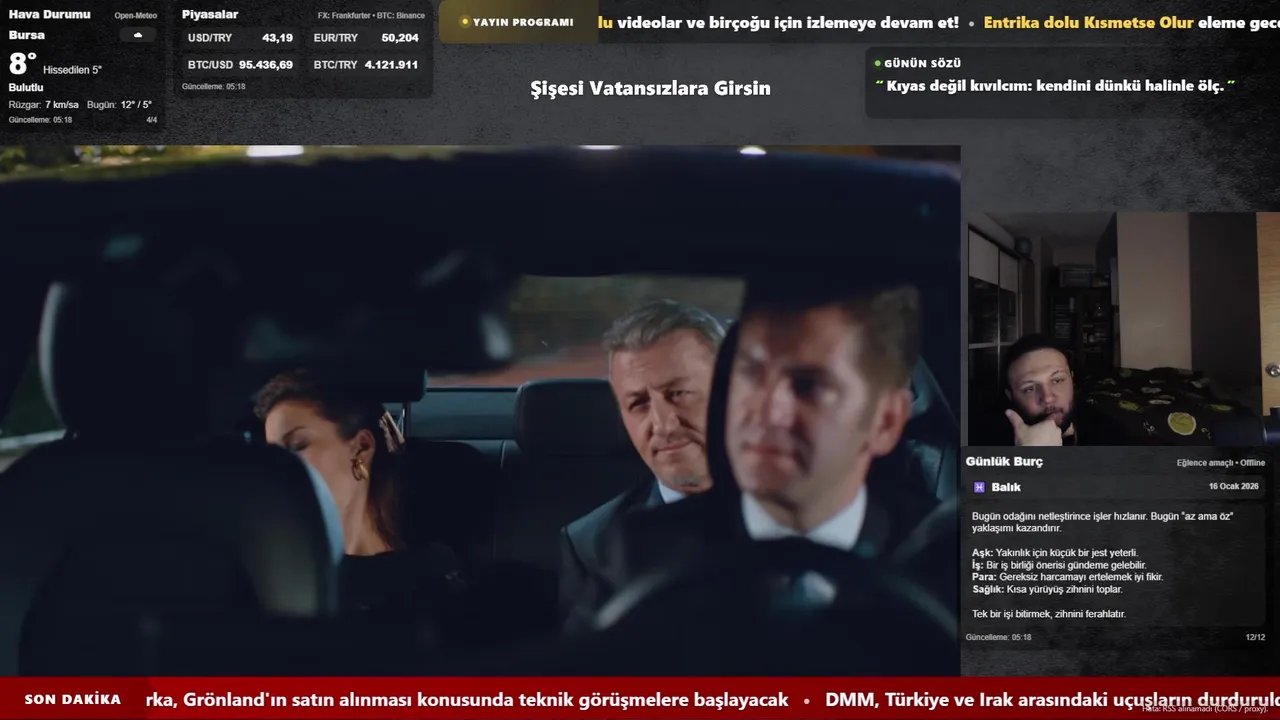1280x720 pixels.
Task: Click the 12/12 horoscope page counter
Action: click(x=1255, y=637)
